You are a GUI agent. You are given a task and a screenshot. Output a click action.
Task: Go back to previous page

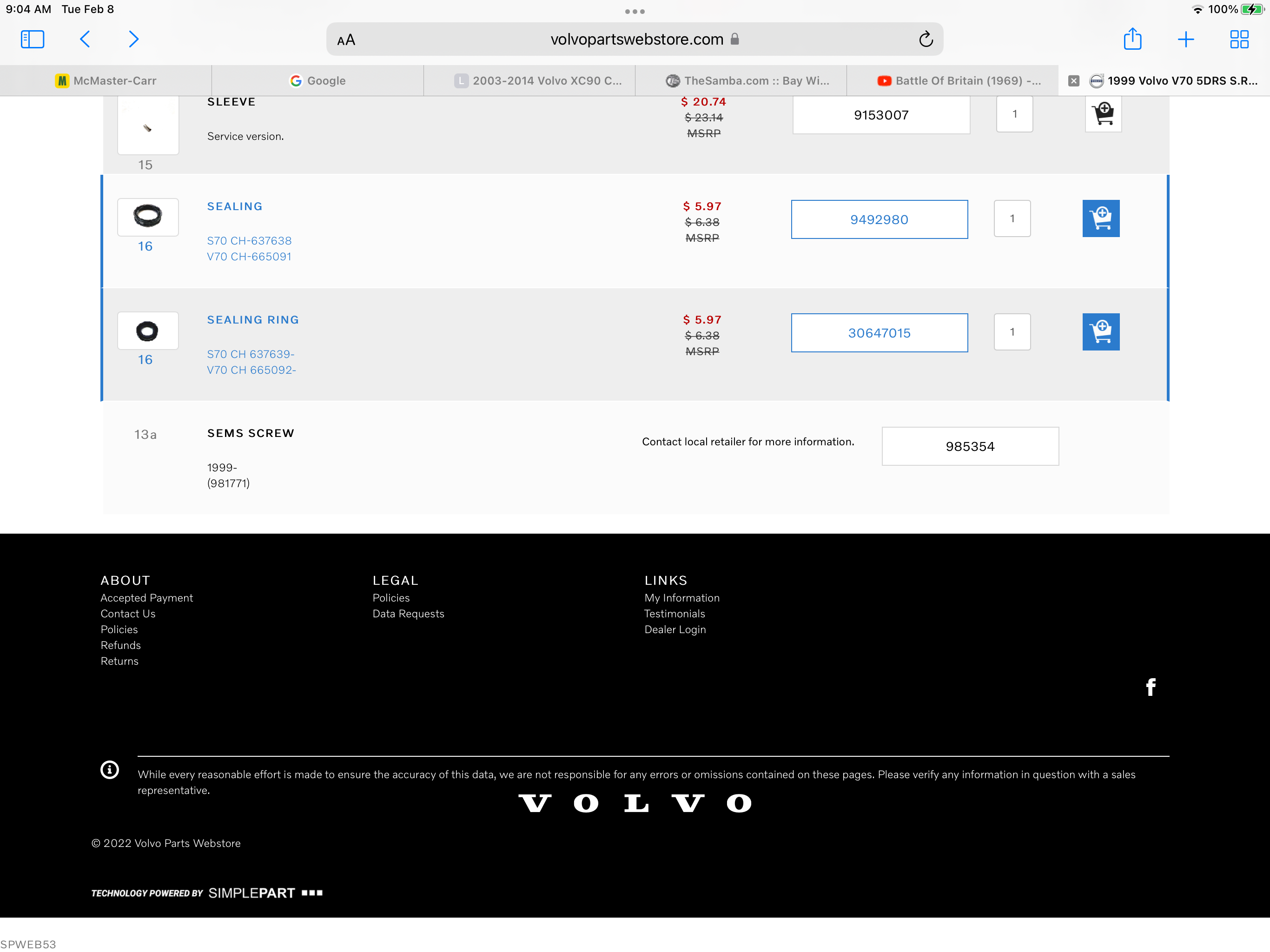(85, 39)
